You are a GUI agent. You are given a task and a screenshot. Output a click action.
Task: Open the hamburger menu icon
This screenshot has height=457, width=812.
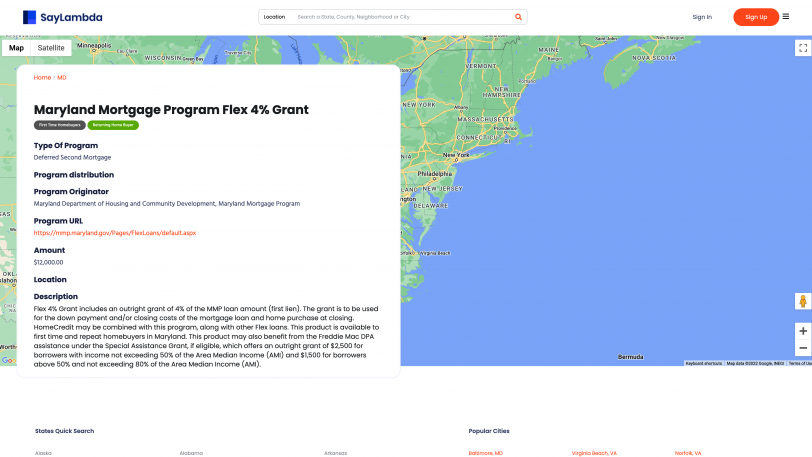click(x=785, y=16)
